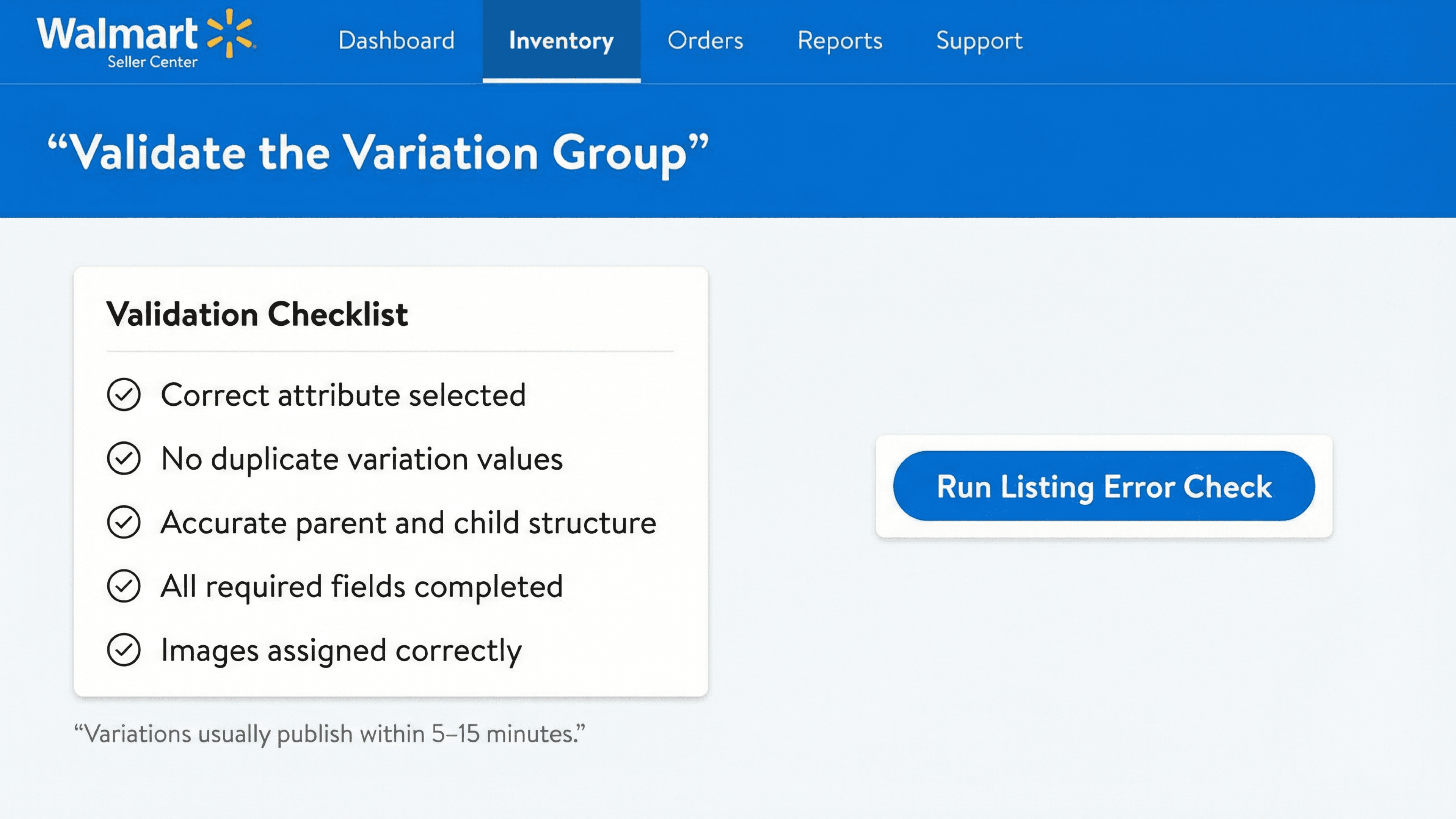Click the Walmart spark logo icon

pos(230,33)
